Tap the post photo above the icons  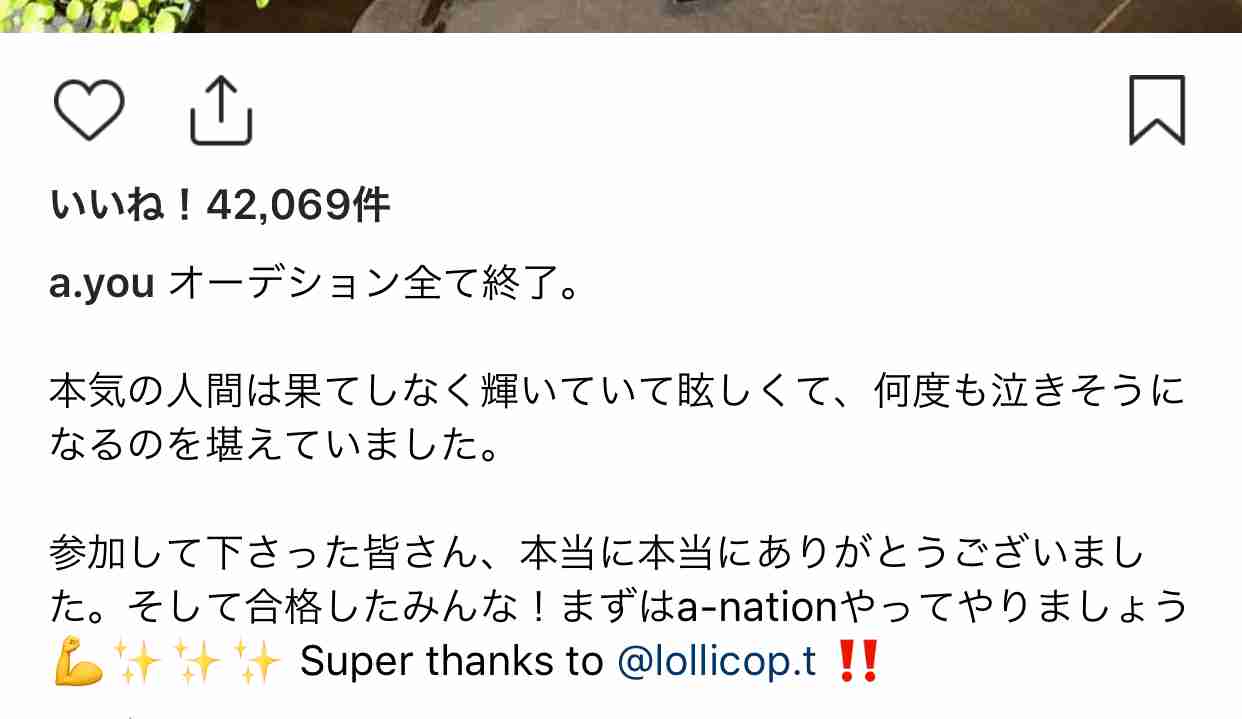(x=621, y=16)
